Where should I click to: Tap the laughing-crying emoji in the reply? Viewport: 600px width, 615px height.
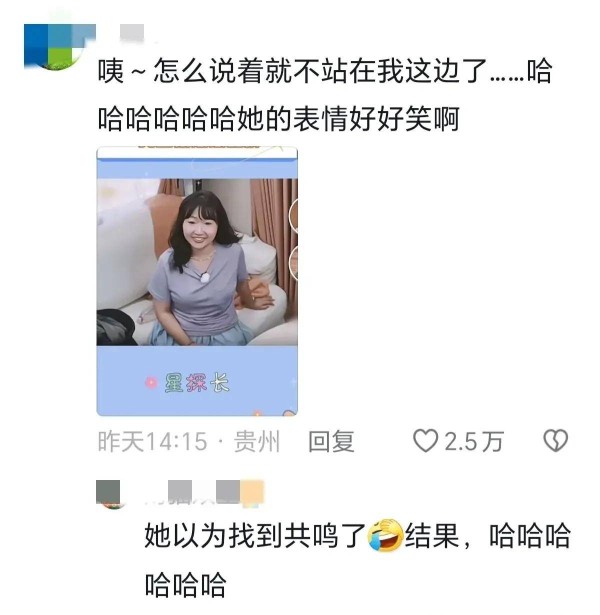(385, 535)
